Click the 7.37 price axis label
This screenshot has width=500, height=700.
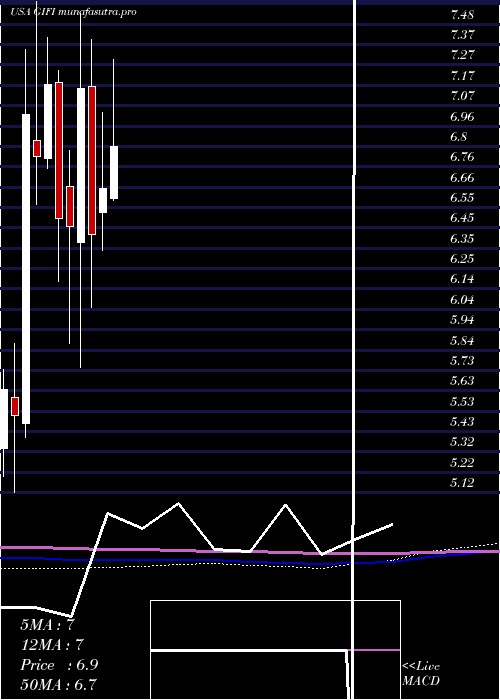(462, 35)
